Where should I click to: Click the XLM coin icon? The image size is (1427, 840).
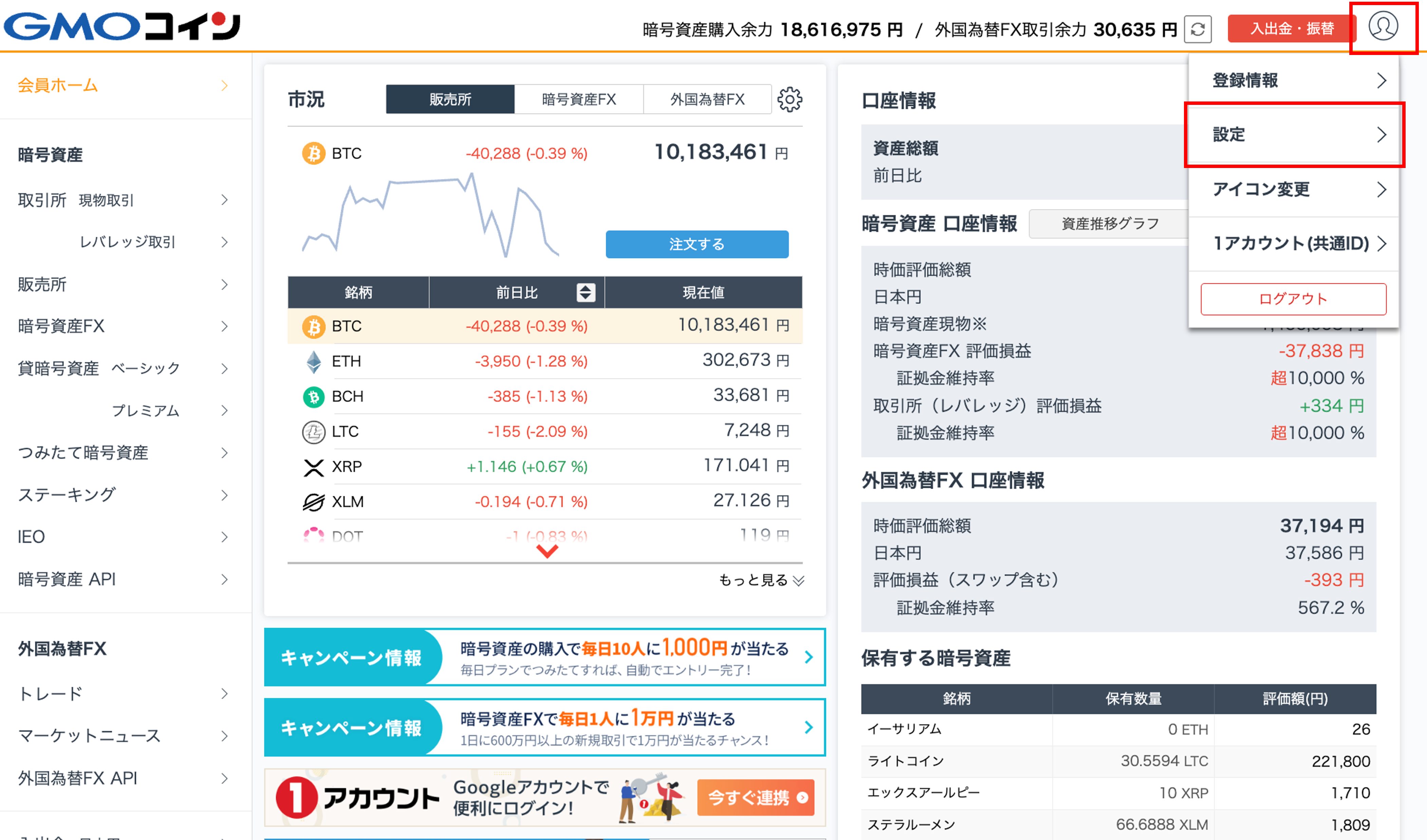[314, 502]
